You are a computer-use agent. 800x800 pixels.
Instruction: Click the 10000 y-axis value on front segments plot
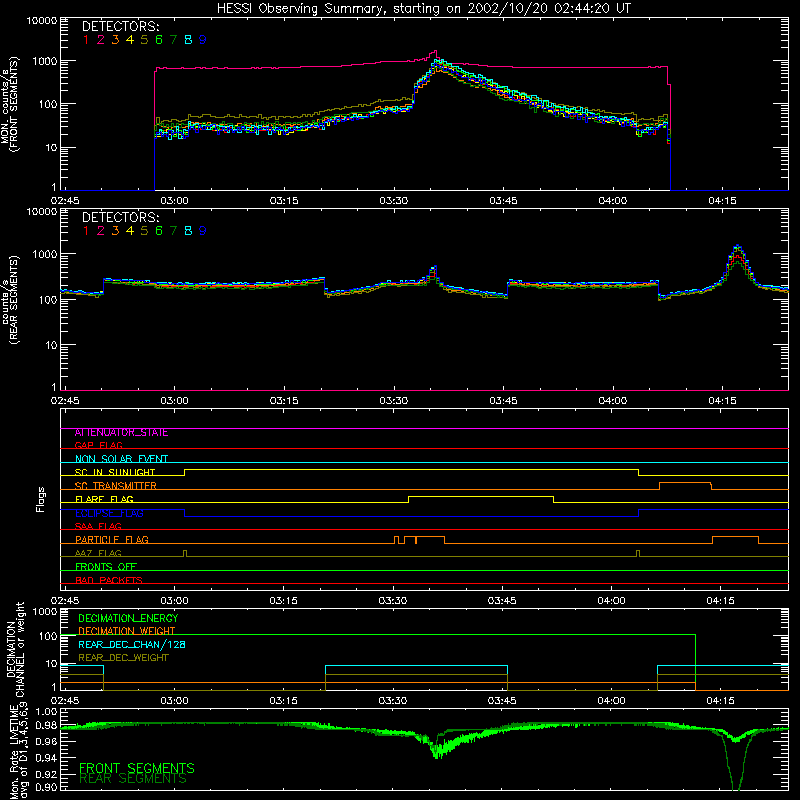click(42, 21)
